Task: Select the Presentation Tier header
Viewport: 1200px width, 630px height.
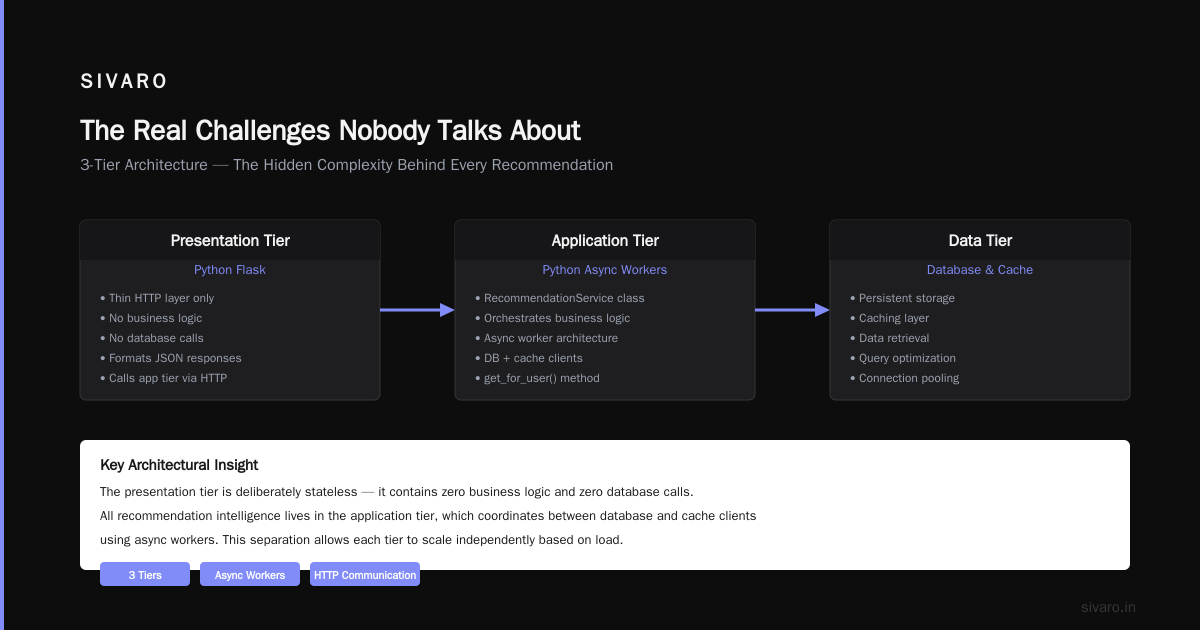Action: click(x=230, y=240)
